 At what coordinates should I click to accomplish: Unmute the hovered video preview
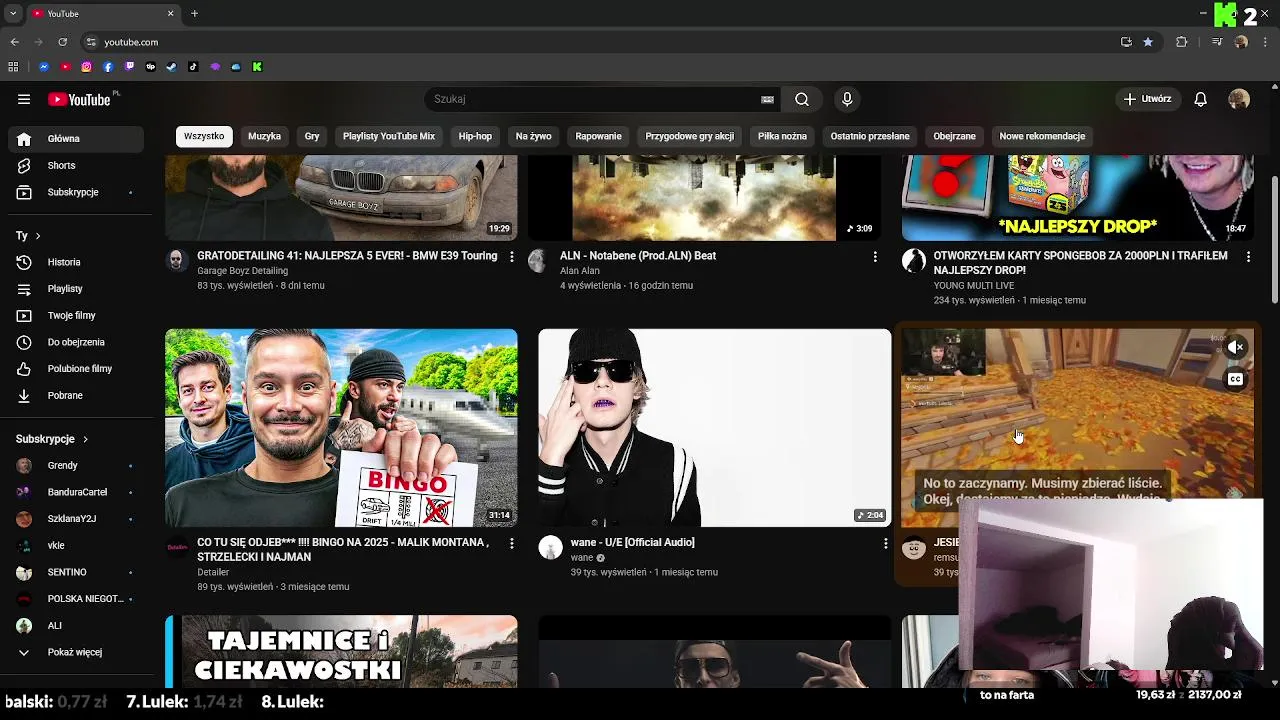coord(1236,347)
